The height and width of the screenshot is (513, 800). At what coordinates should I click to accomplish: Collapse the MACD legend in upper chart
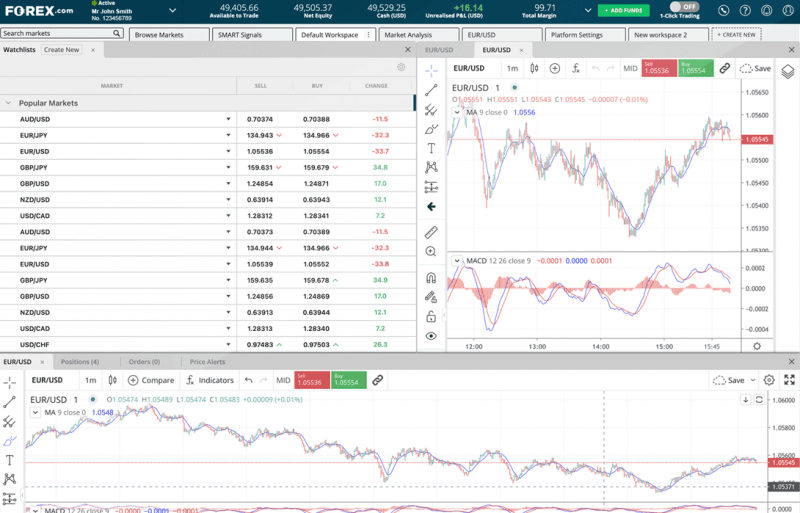point(457,261)
